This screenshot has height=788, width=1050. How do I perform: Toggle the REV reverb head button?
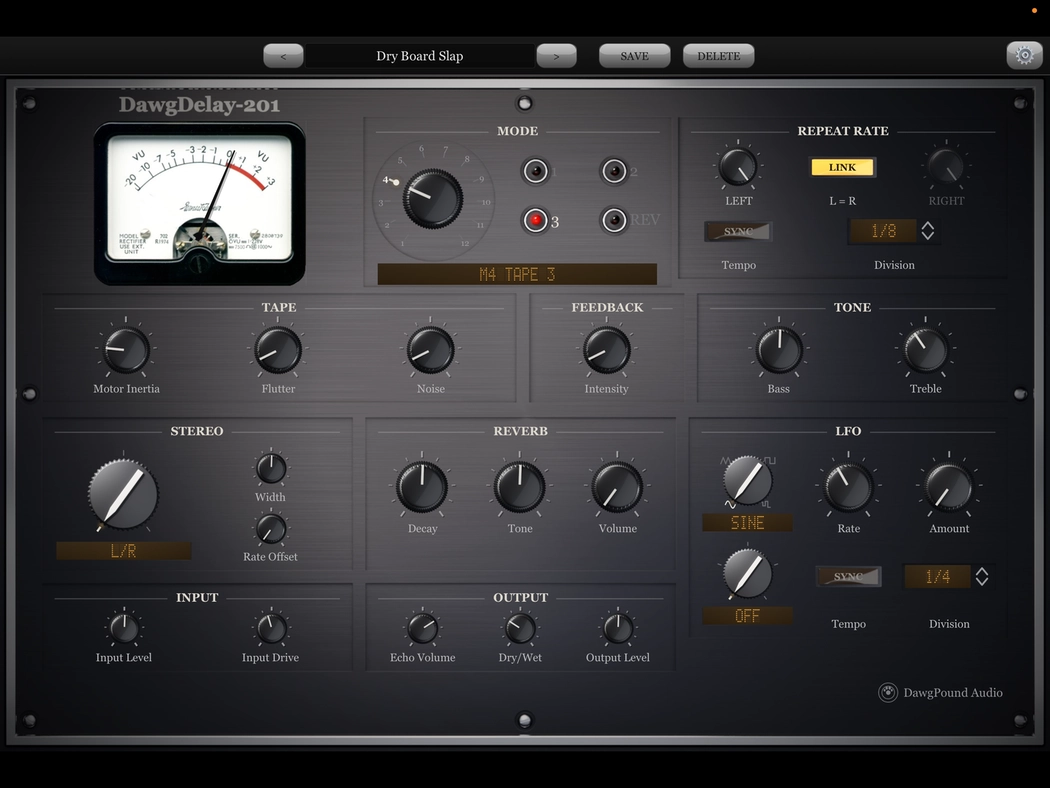(x=614, y=220)
